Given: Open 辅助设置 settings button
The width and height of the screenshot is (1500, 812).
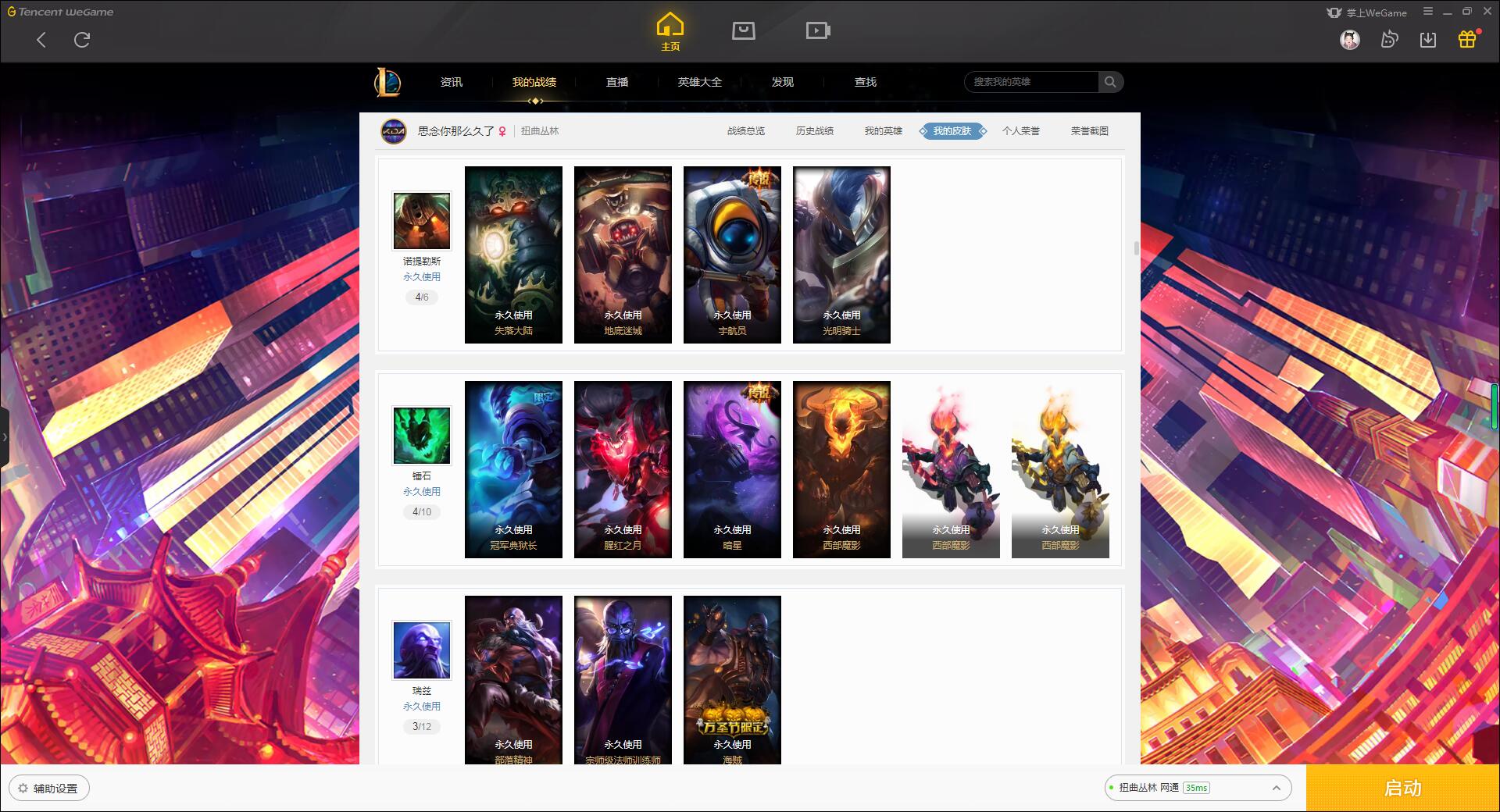Looking at the screenshot, I should [48, 789].
